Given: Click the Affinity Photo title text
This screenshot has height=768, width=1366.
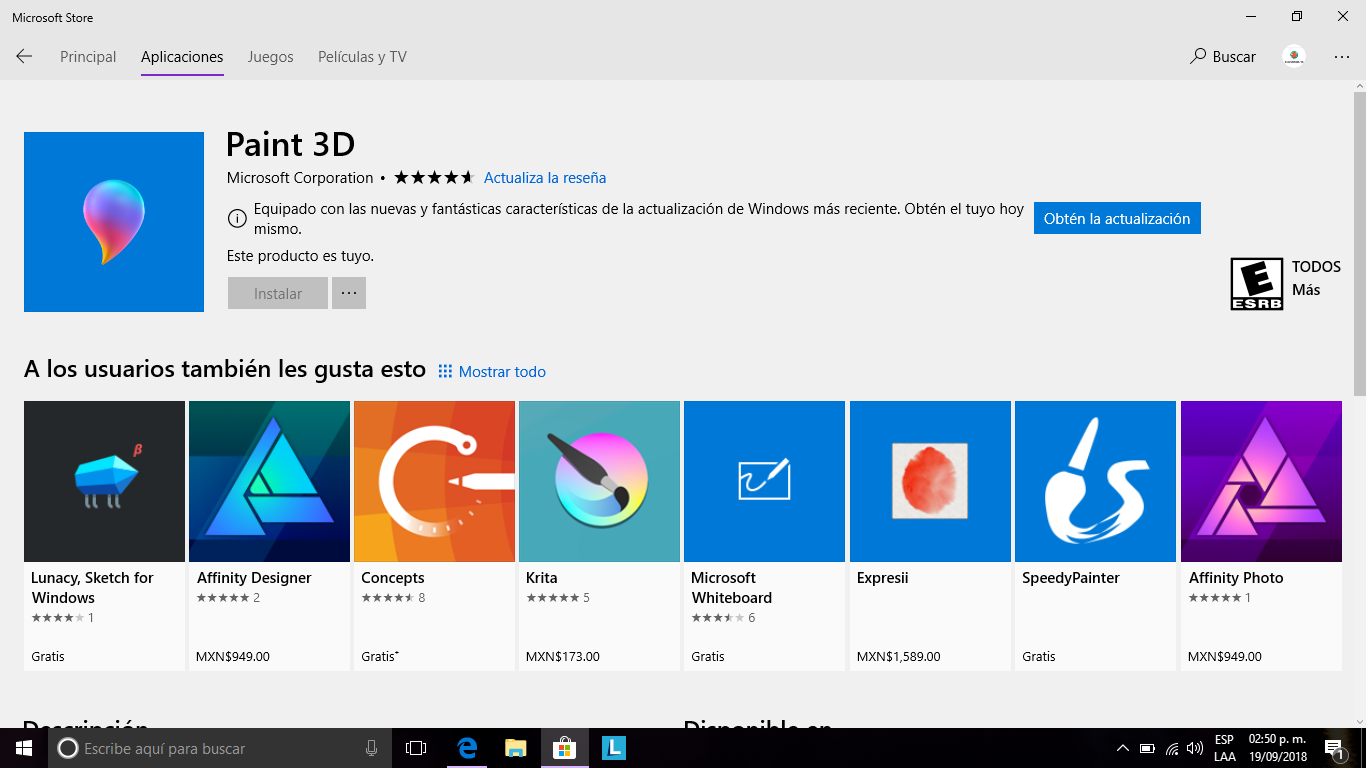Looking at the screenshot, I should (x=1236, y=578).
